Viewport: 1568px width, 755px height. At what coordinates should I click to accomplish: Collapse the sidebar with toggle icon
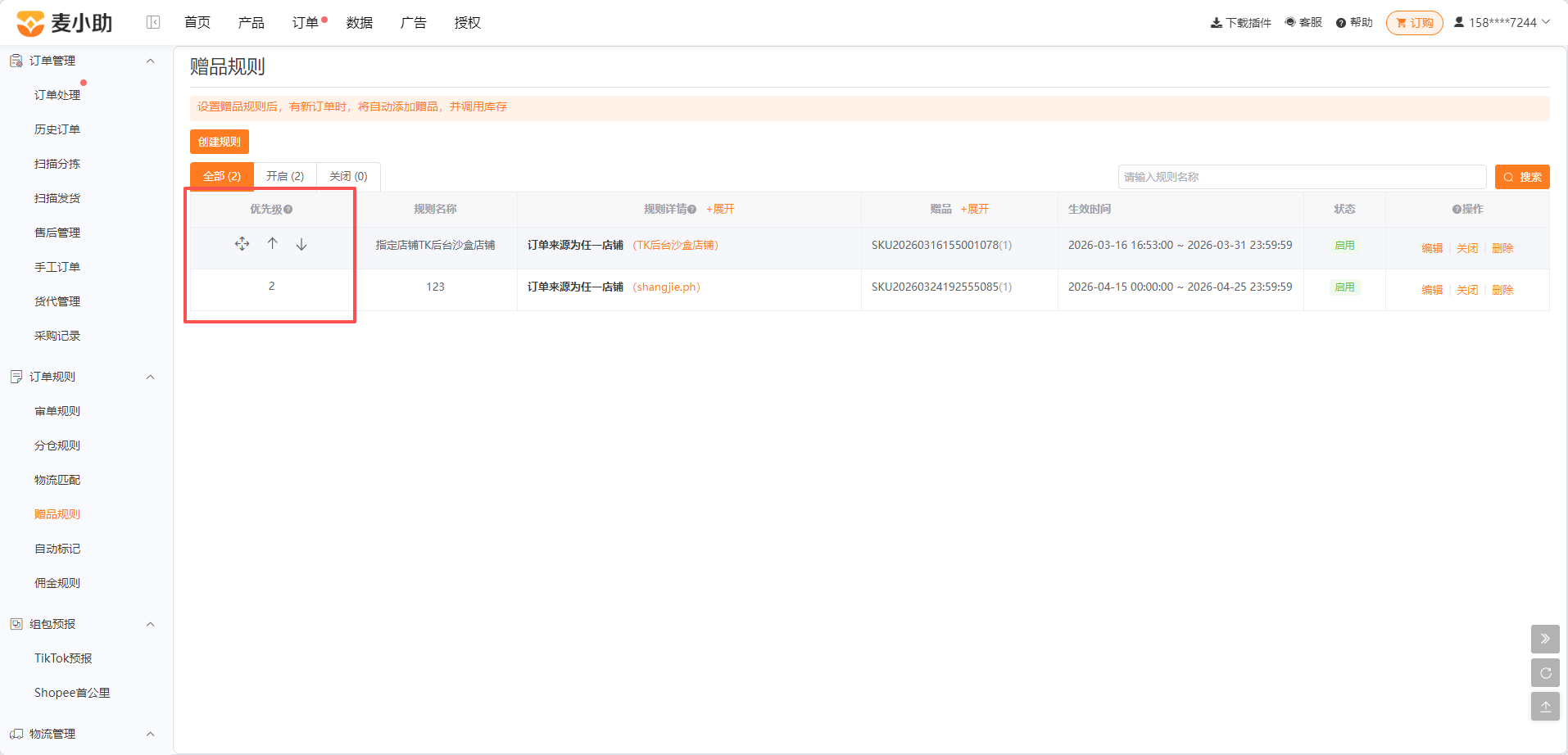pos(153,22)
